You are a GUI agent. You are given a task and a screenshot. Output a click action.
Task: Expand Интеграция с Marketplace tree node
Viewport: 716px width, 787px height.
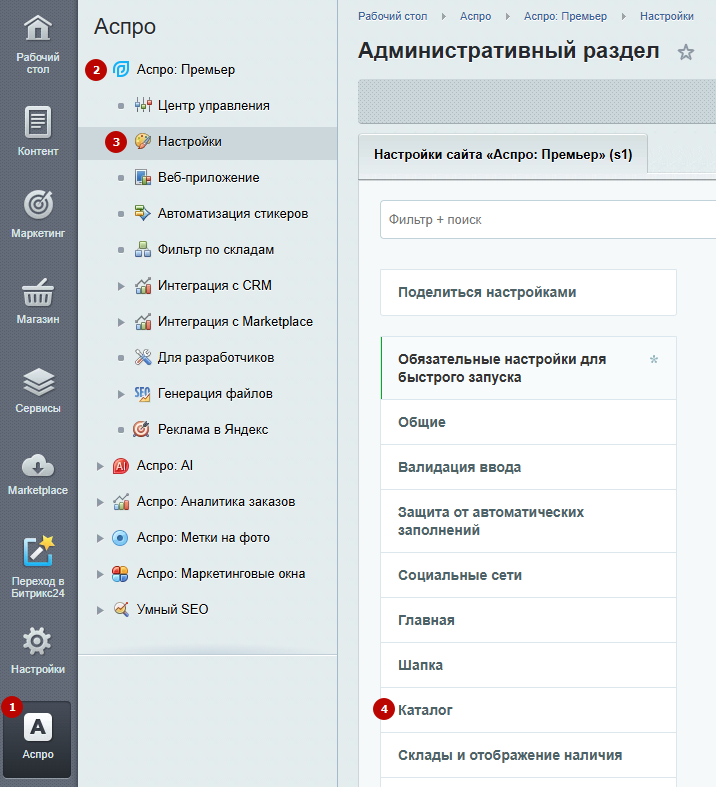(x=121, y=322)
